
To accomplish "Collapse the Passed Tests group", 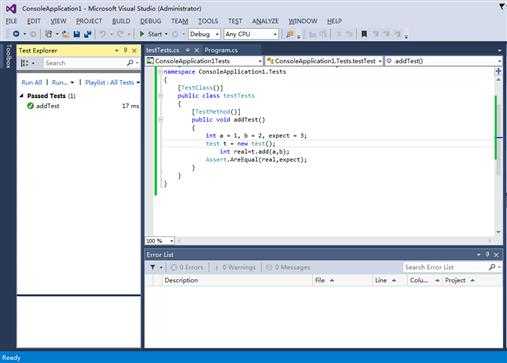I will [22, 96].
